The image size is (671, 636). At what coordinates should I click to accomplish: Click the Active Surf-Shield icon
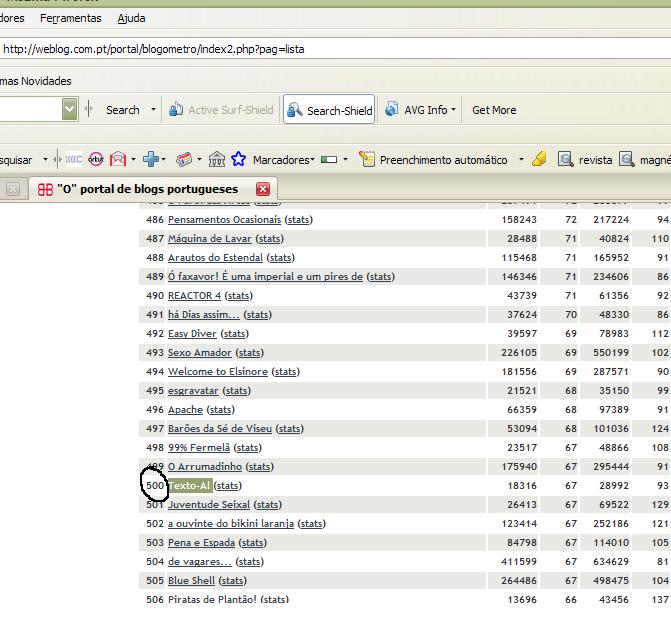click(175, 110)
